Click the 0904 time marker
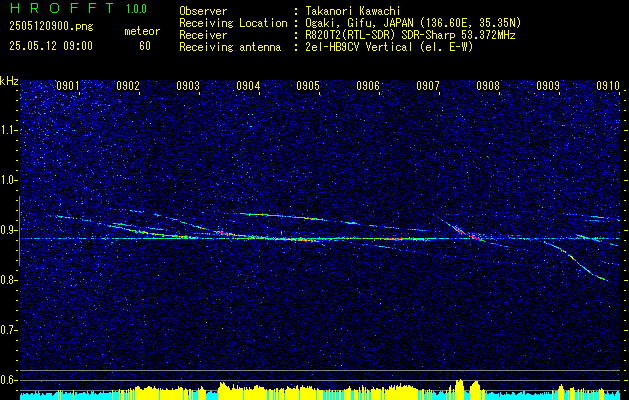 248,85
